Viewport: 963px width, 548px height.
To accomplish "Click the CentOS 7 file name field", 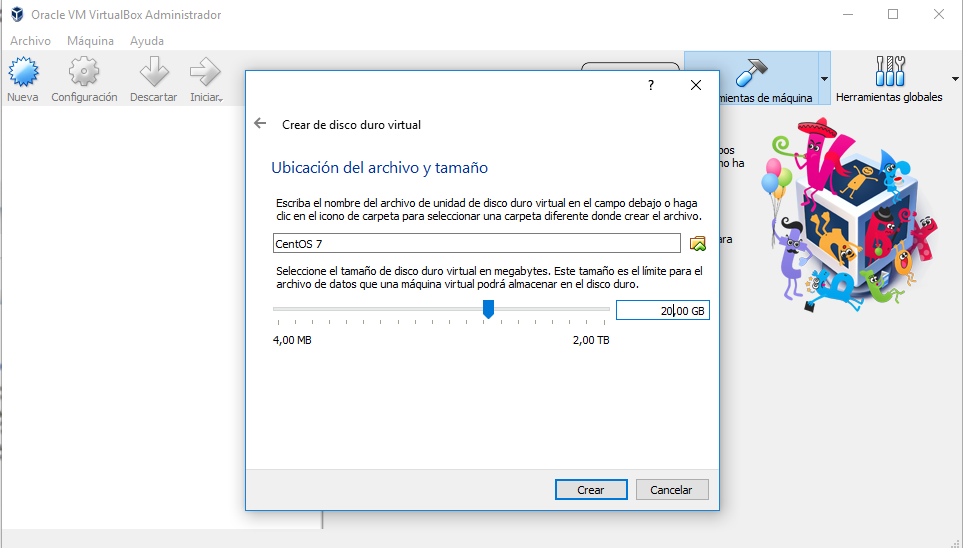I will click(476, 244).
